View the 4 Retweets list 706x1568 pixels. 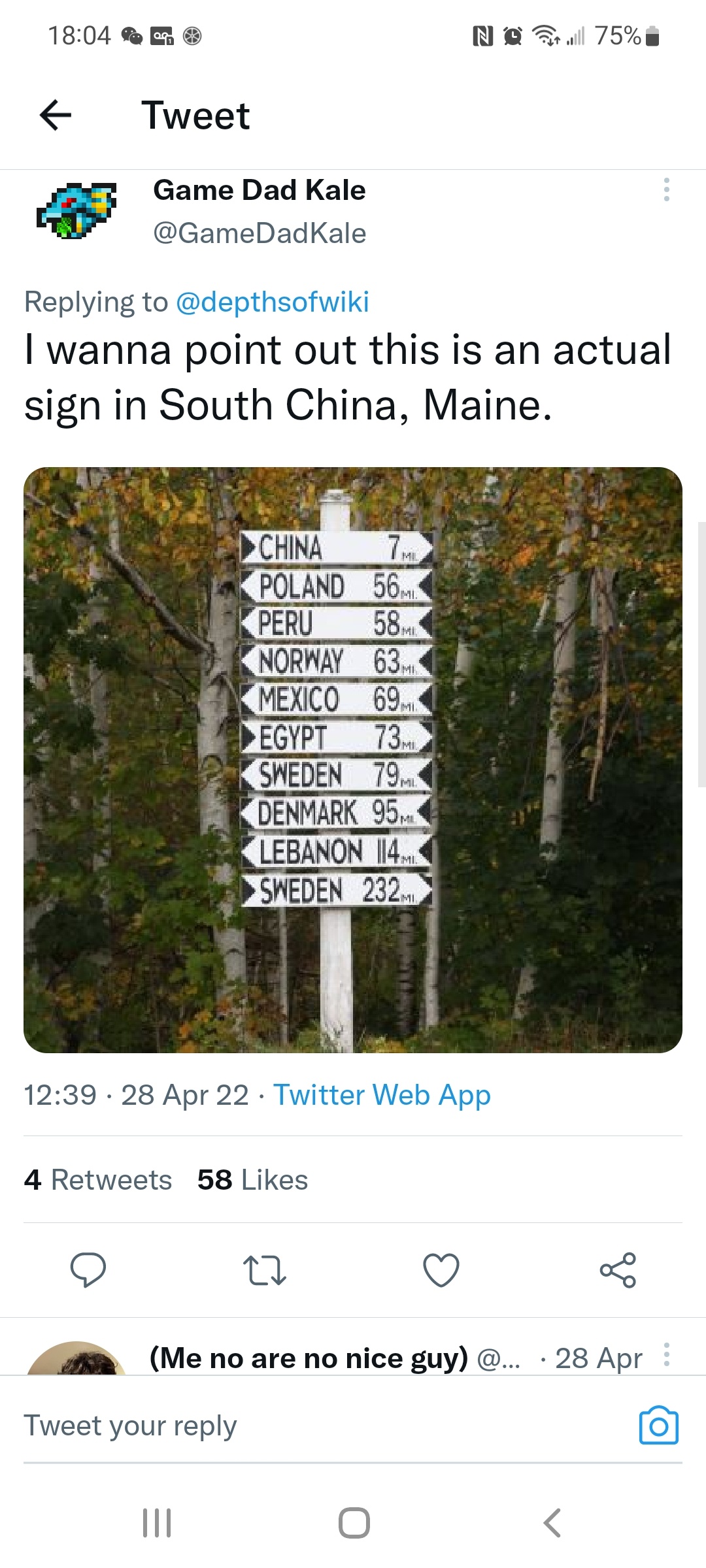click(x=98, y=1180)
